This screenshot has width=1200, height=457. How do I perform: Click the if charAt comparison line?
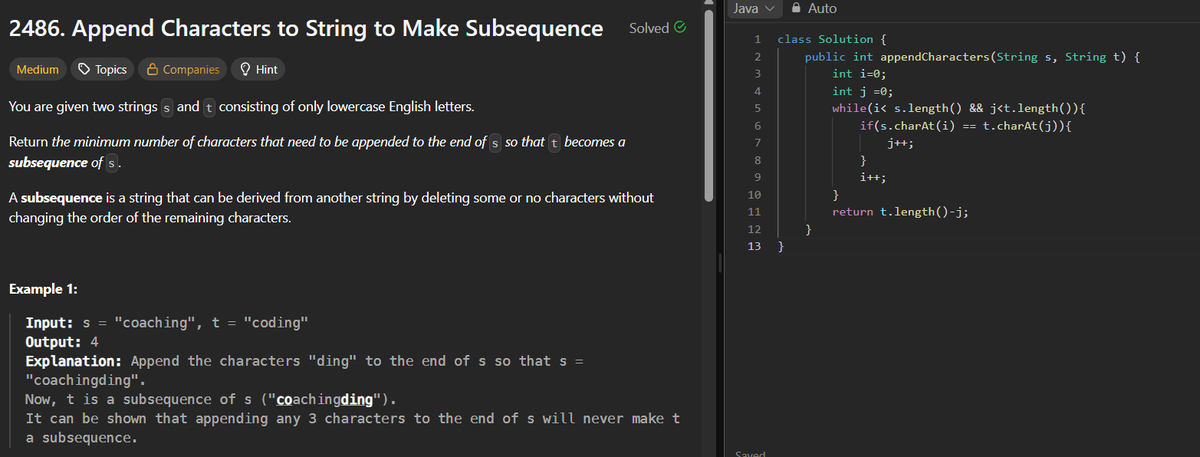[x=967, y=126]
